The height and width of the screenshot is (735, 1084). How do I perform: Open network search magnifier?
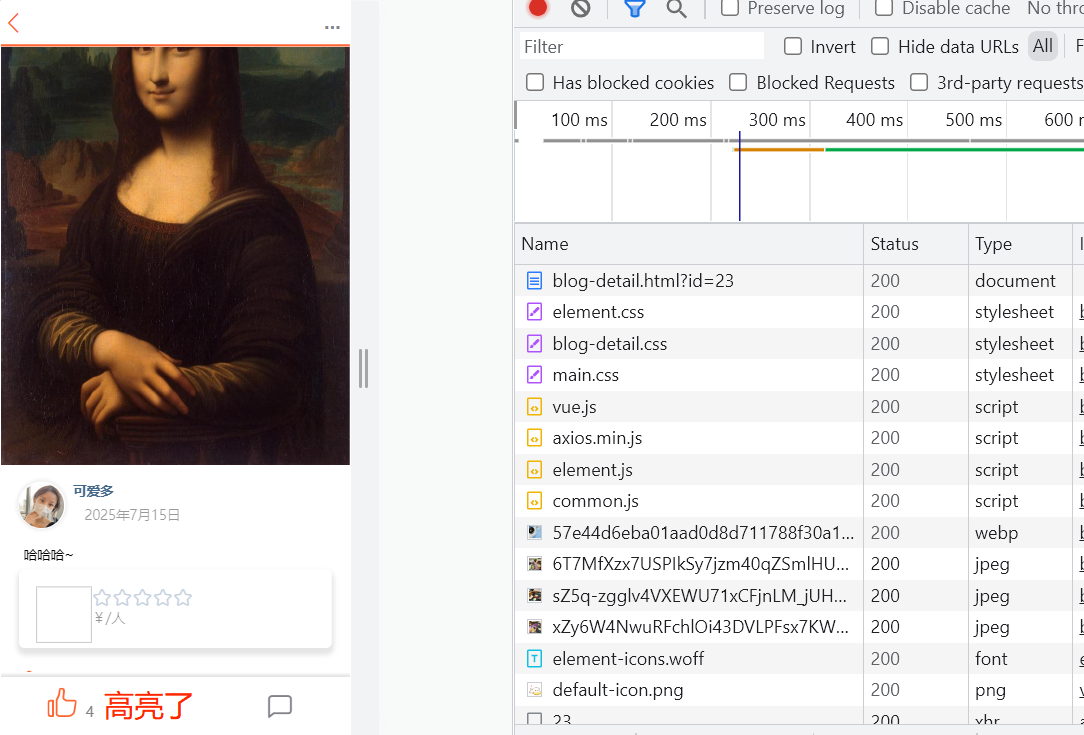click(x=676, y=8)
